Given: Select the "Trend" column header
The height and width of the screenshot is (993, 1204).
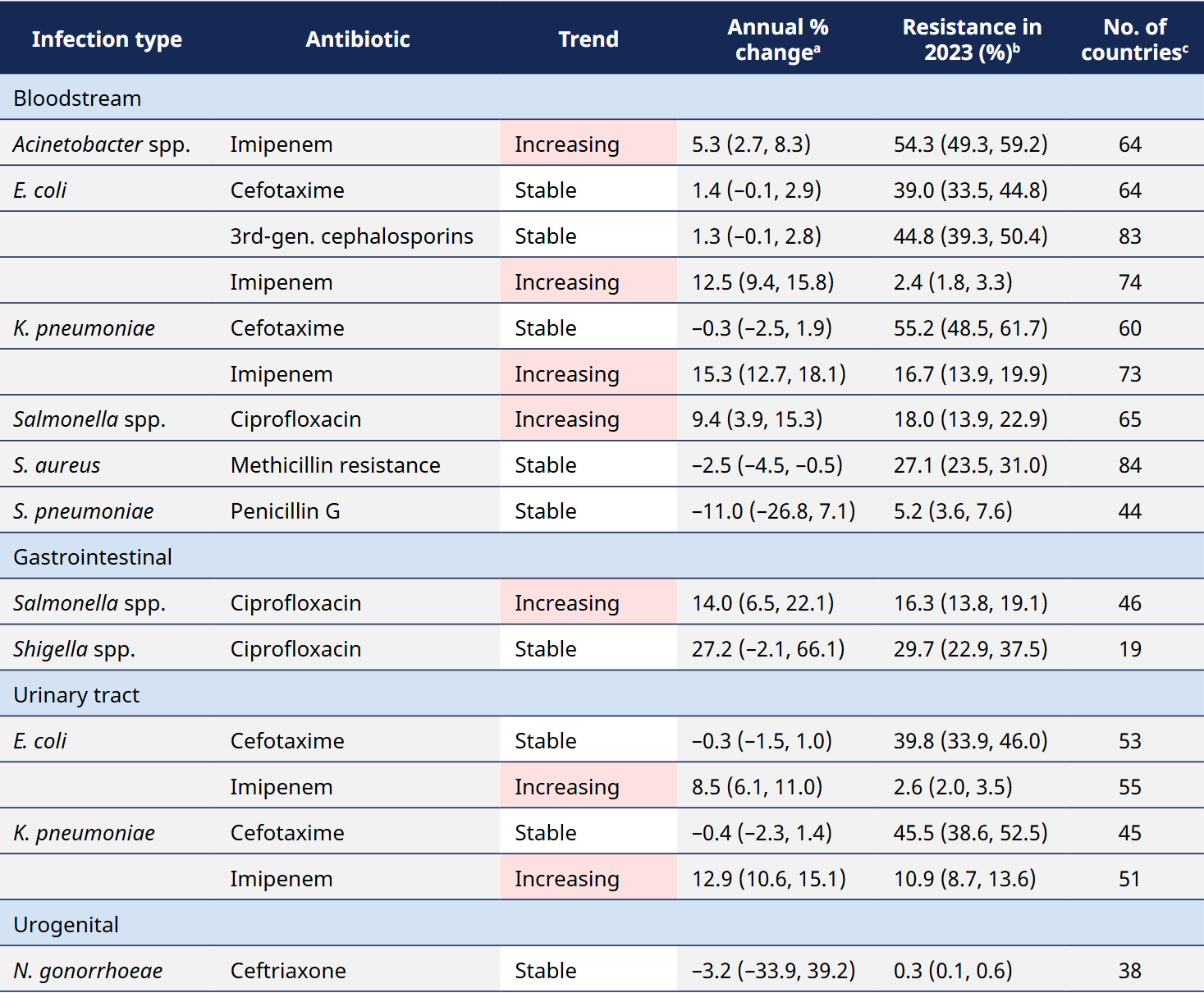Looking at the screenshot, I should click(x=588, y=39).
